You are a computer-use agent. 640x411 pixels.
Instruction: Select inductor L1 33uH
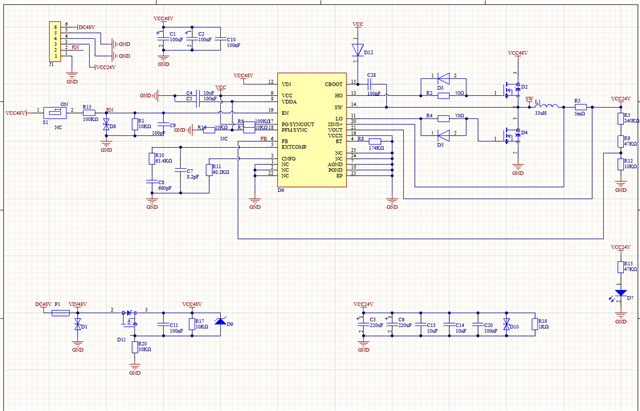(547, 107)
